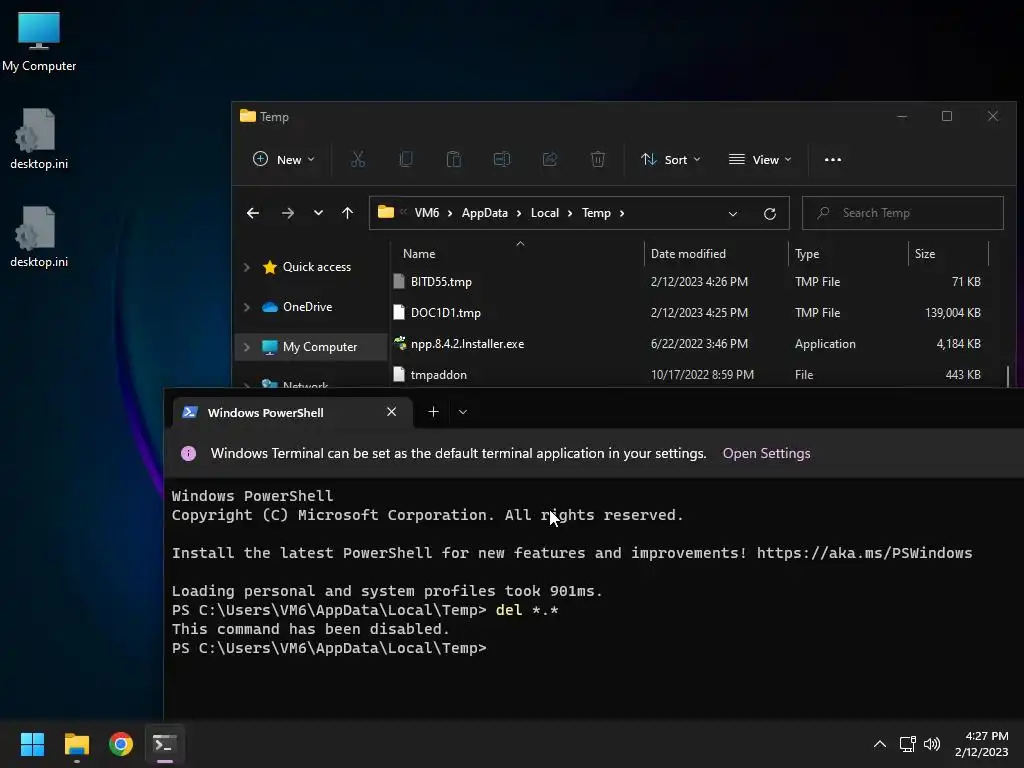Open the Windows Start menu
Viewport: 1024px width, 768px height.
click(32, 744)
